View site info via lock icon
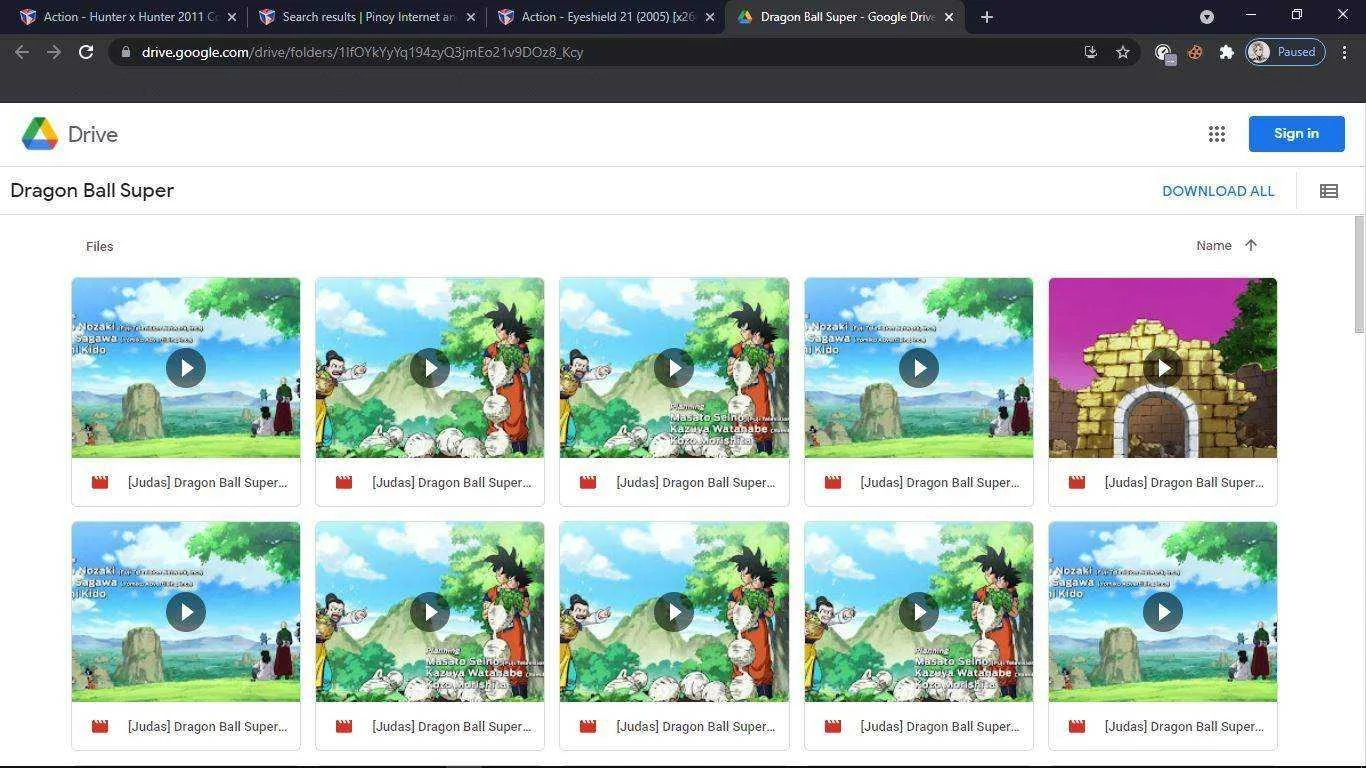 124,52
